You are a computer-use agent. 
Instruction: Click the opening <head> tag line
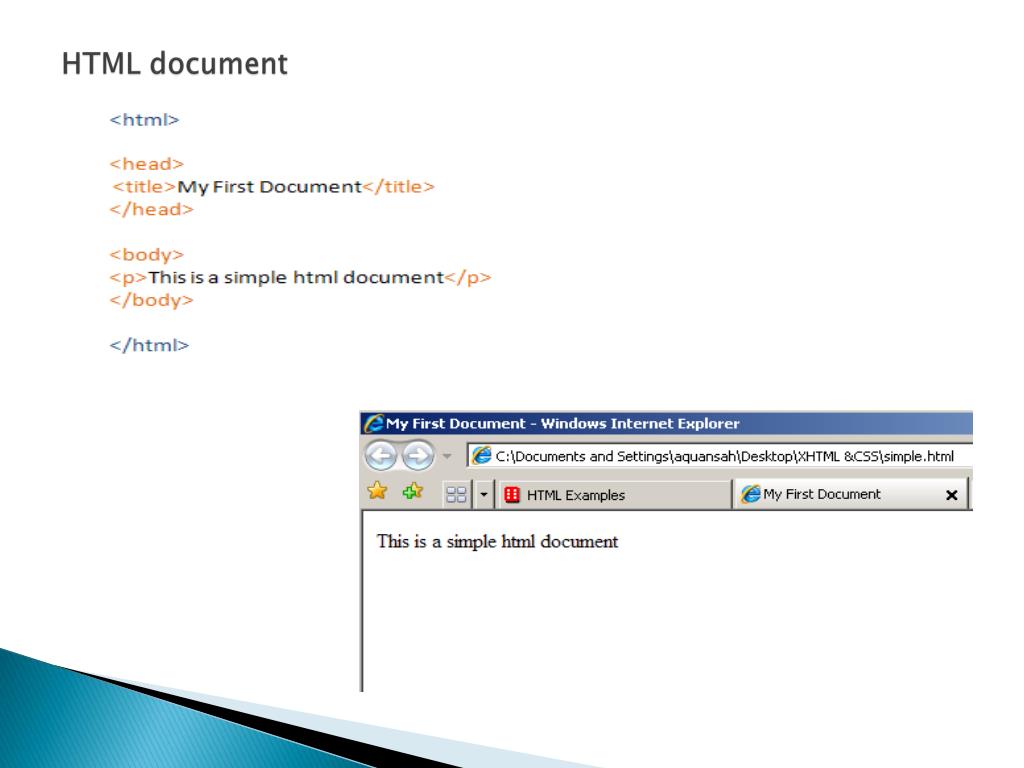click(147, 164)
